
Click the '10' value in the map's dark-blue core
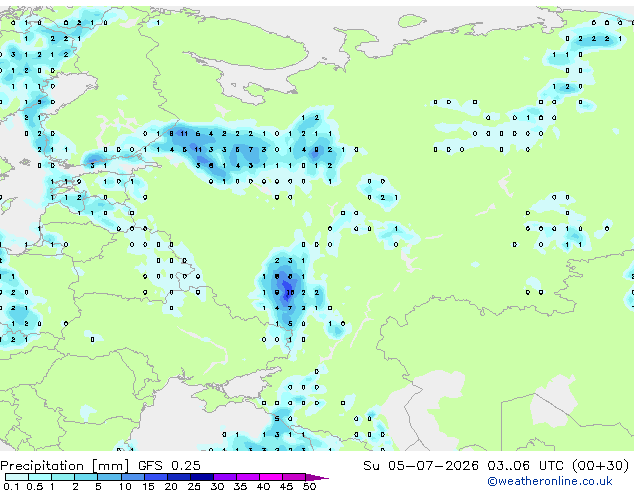[x=290, y=292]
